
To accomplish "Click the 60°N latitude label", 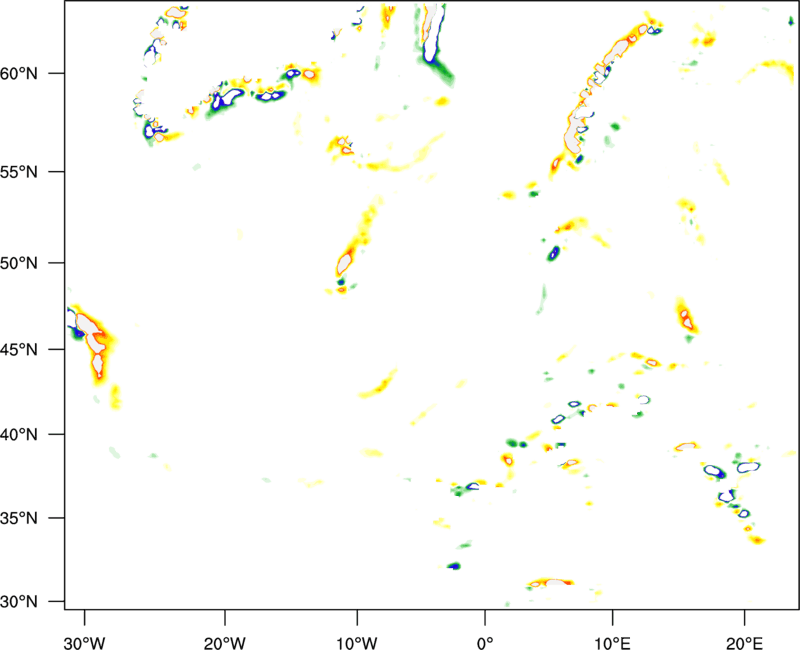I will click(x=19, y=73).
